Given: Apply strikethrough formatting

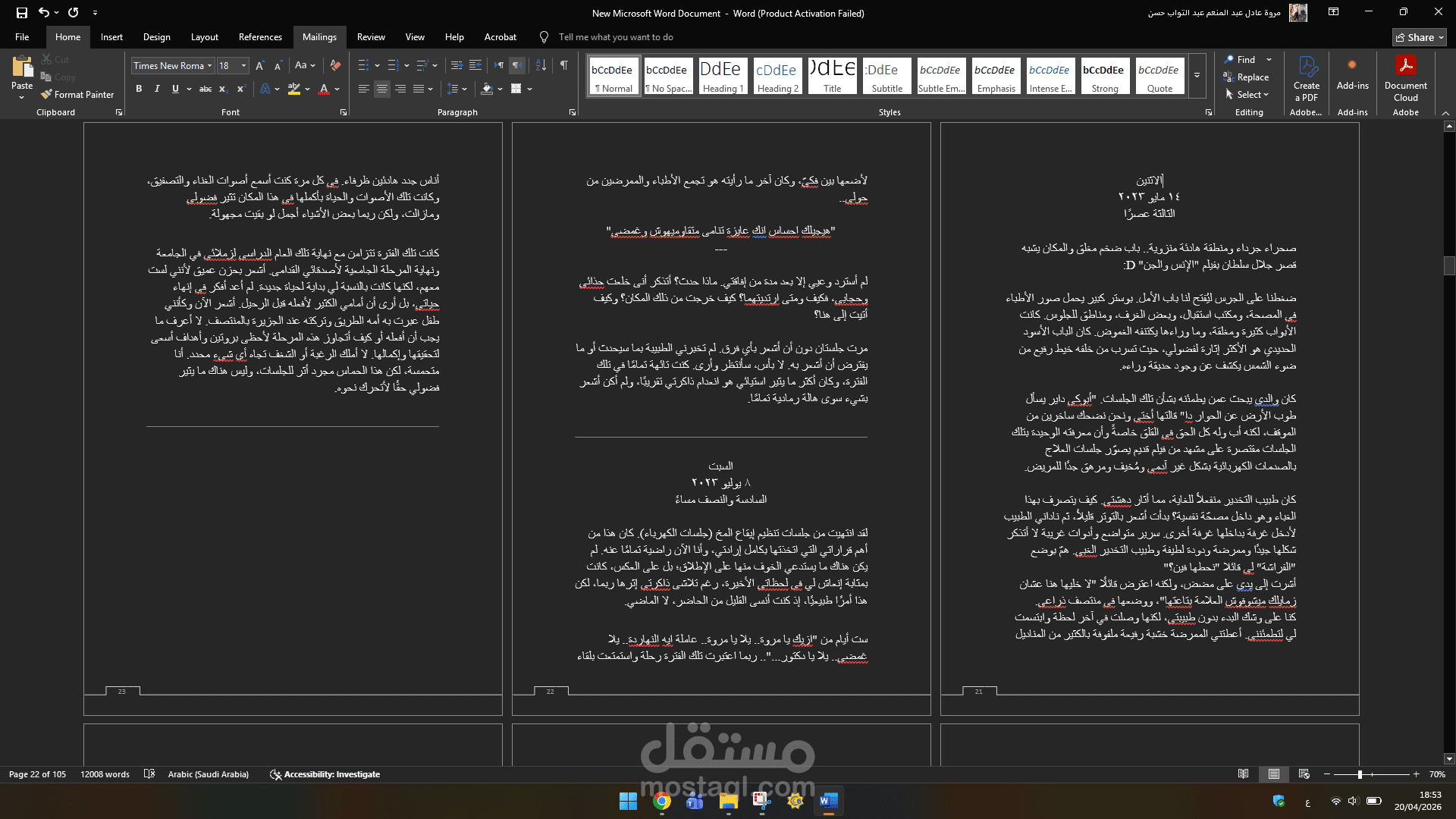Looking at the screenshot, I should 205,89.
